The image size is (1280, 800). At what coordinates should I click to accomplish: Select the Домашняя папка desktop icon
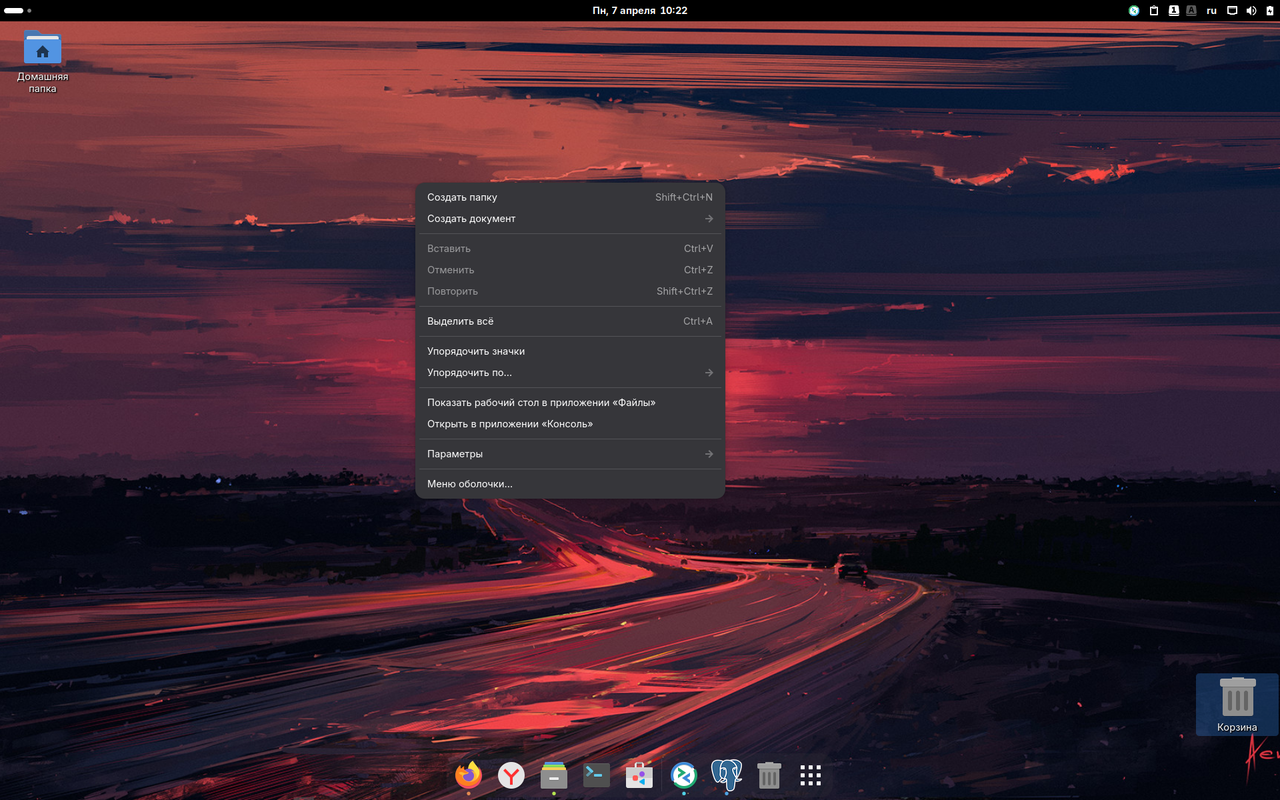pos(42,62)
